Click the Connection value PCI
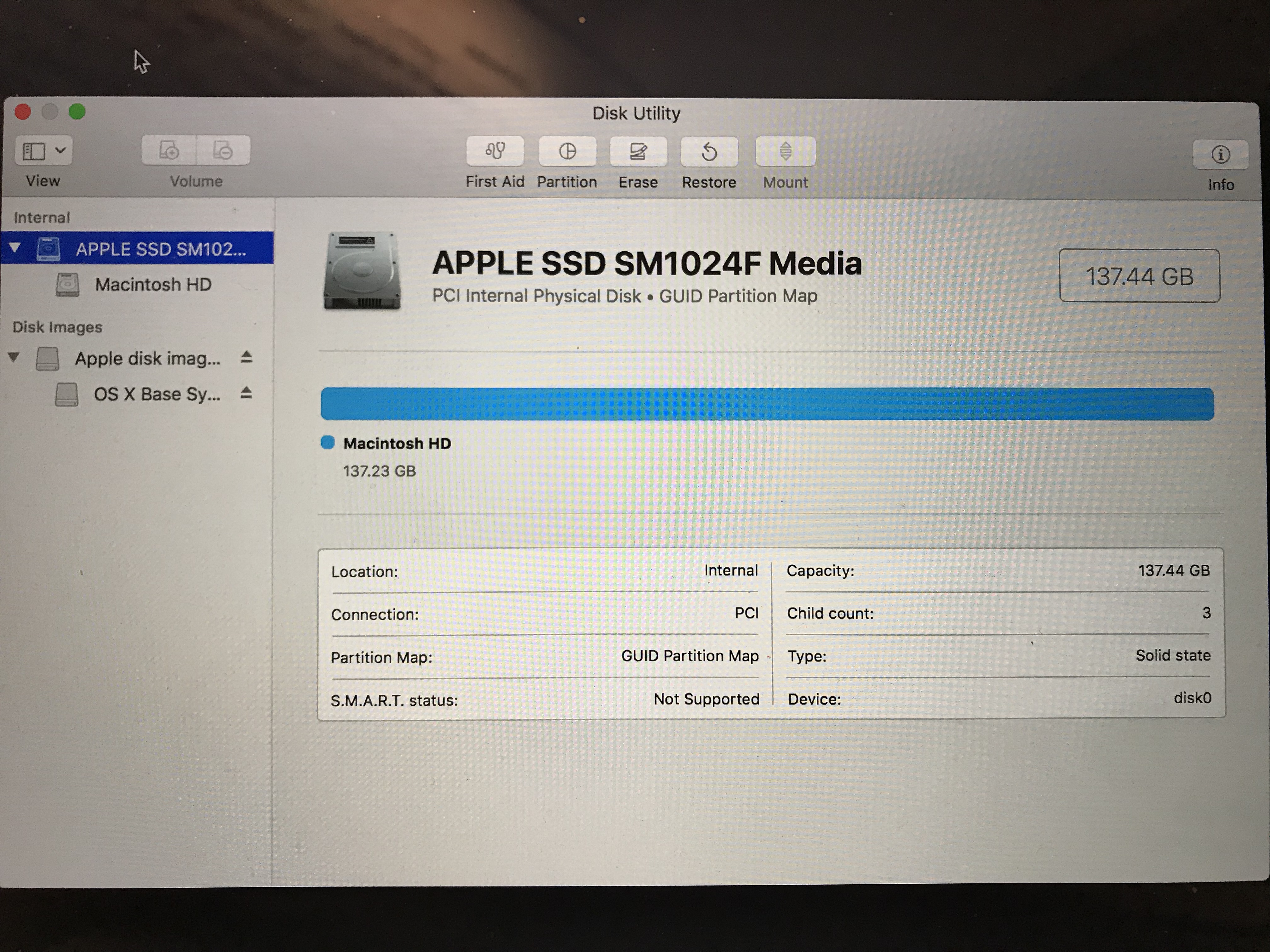The image size is (1270, 952). click(747, 613)
